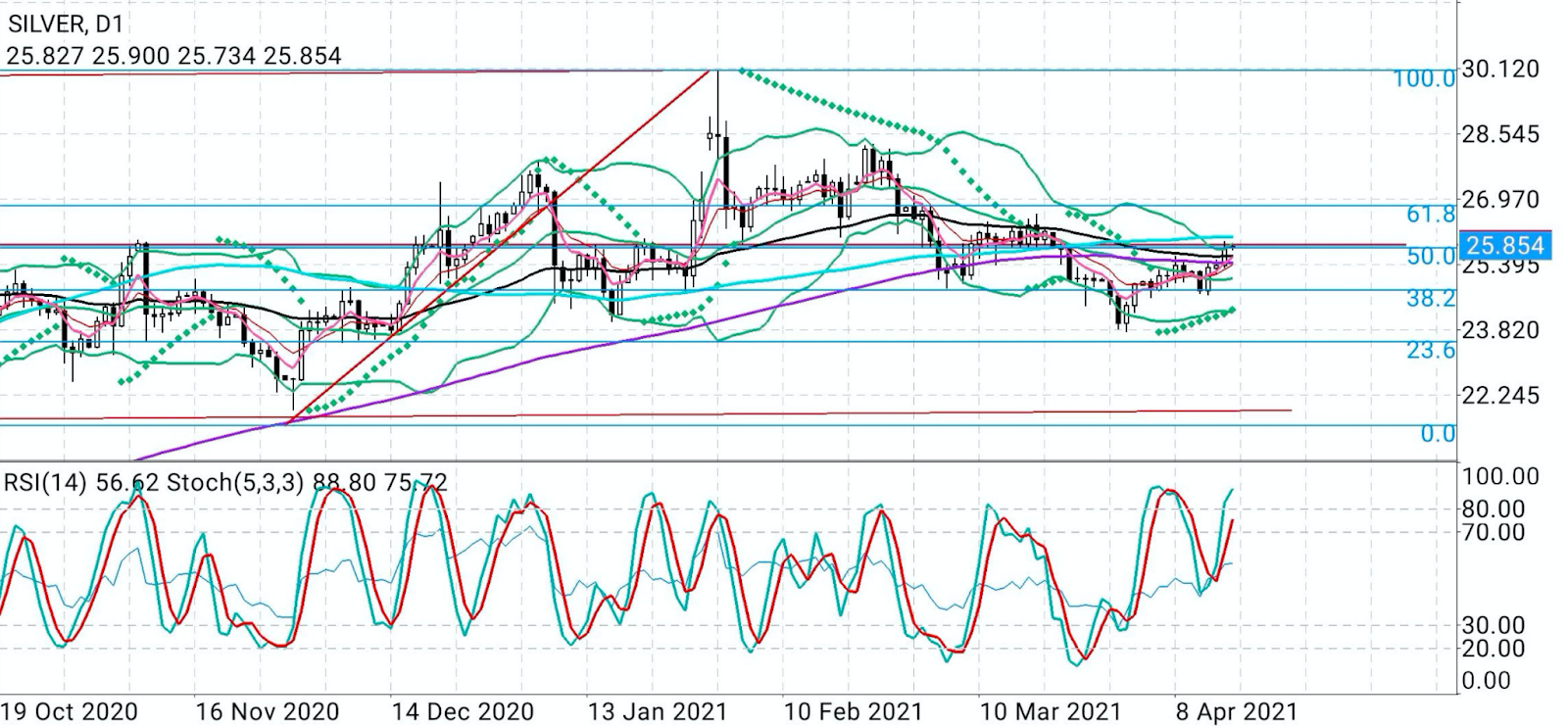Click the 14 Dec 2020 date label

click(x=462, y=711)
